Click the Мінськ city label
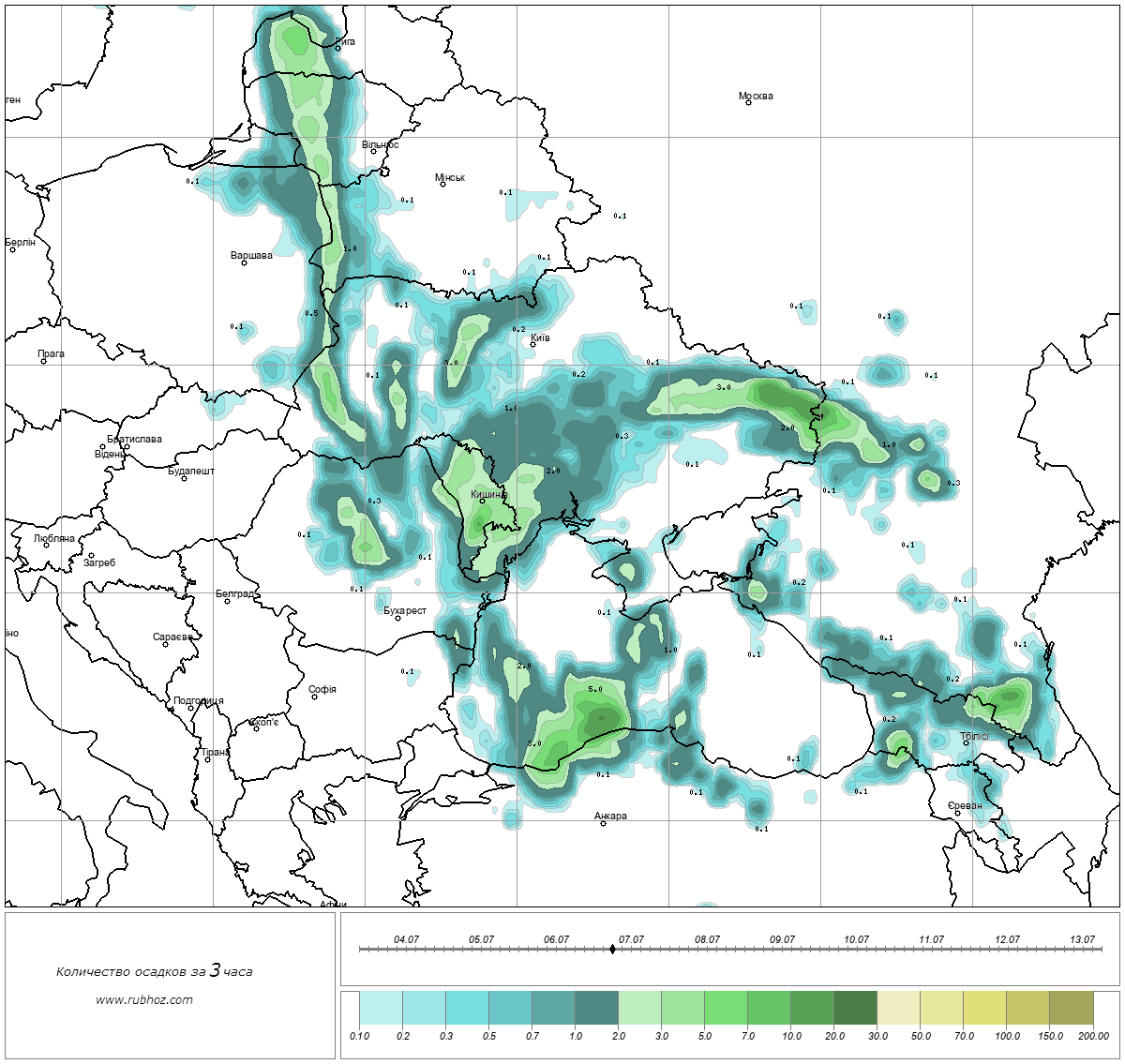Viewport: 1125px width, 1064px height. tap(450, 177)
